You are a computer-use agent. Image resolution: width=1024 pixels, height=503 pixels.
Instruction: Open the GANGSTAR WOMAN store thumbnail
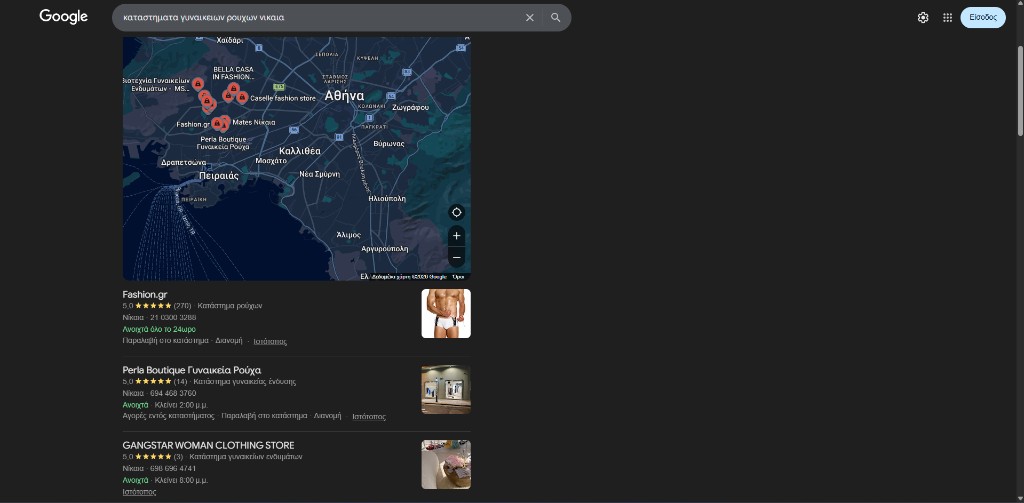tap(446, 464)
